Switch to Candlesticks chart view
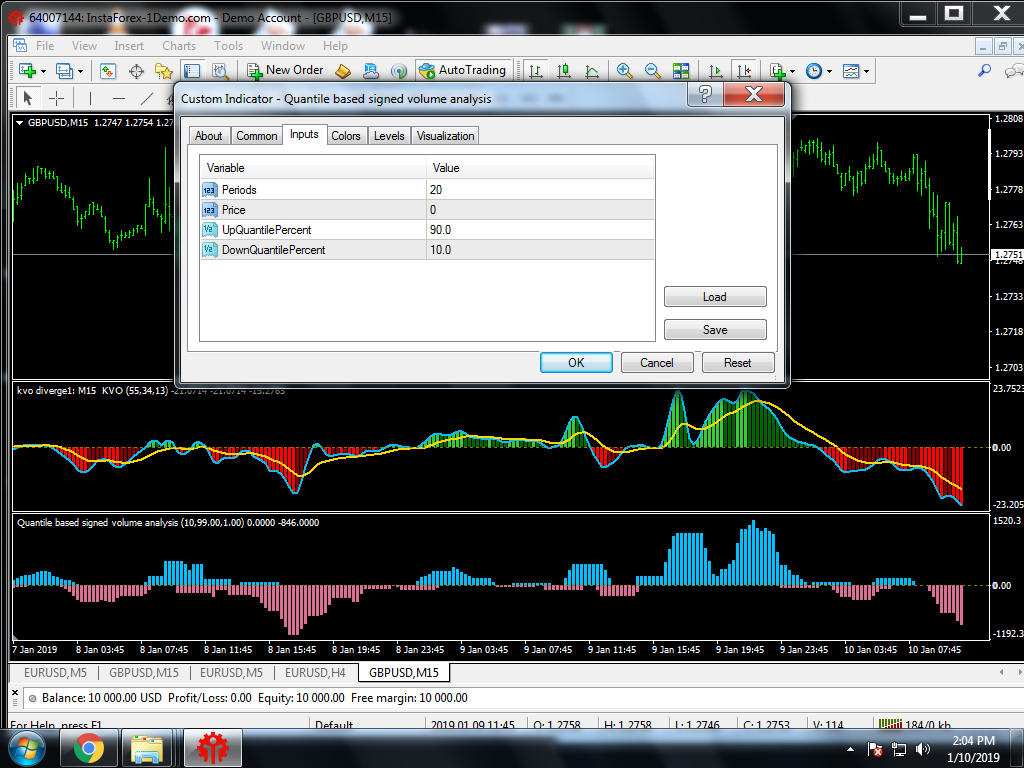 click(564, 71)
